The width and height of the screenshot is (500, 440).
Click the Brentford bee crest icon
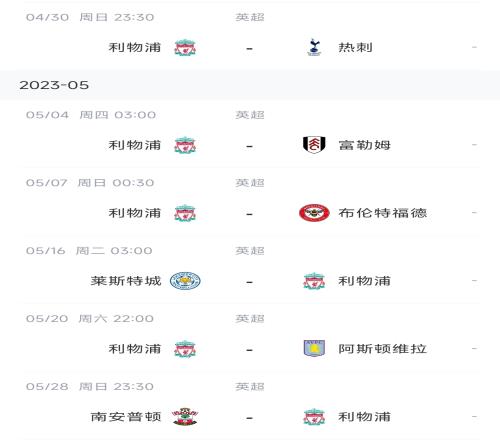pyautogui.click(x=314, y=213)
